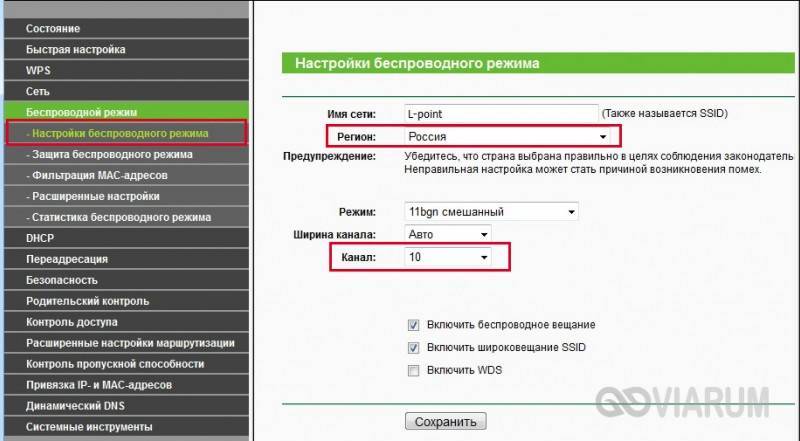Screen dimensions: 800x441
Task: Select Беспроводной режим menu section
Action: click(126, 112)
